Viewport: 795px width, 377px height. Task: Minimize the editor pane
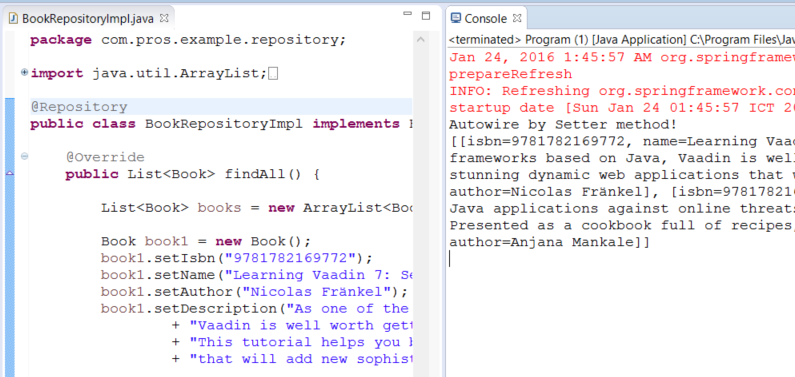pos(407,14)
